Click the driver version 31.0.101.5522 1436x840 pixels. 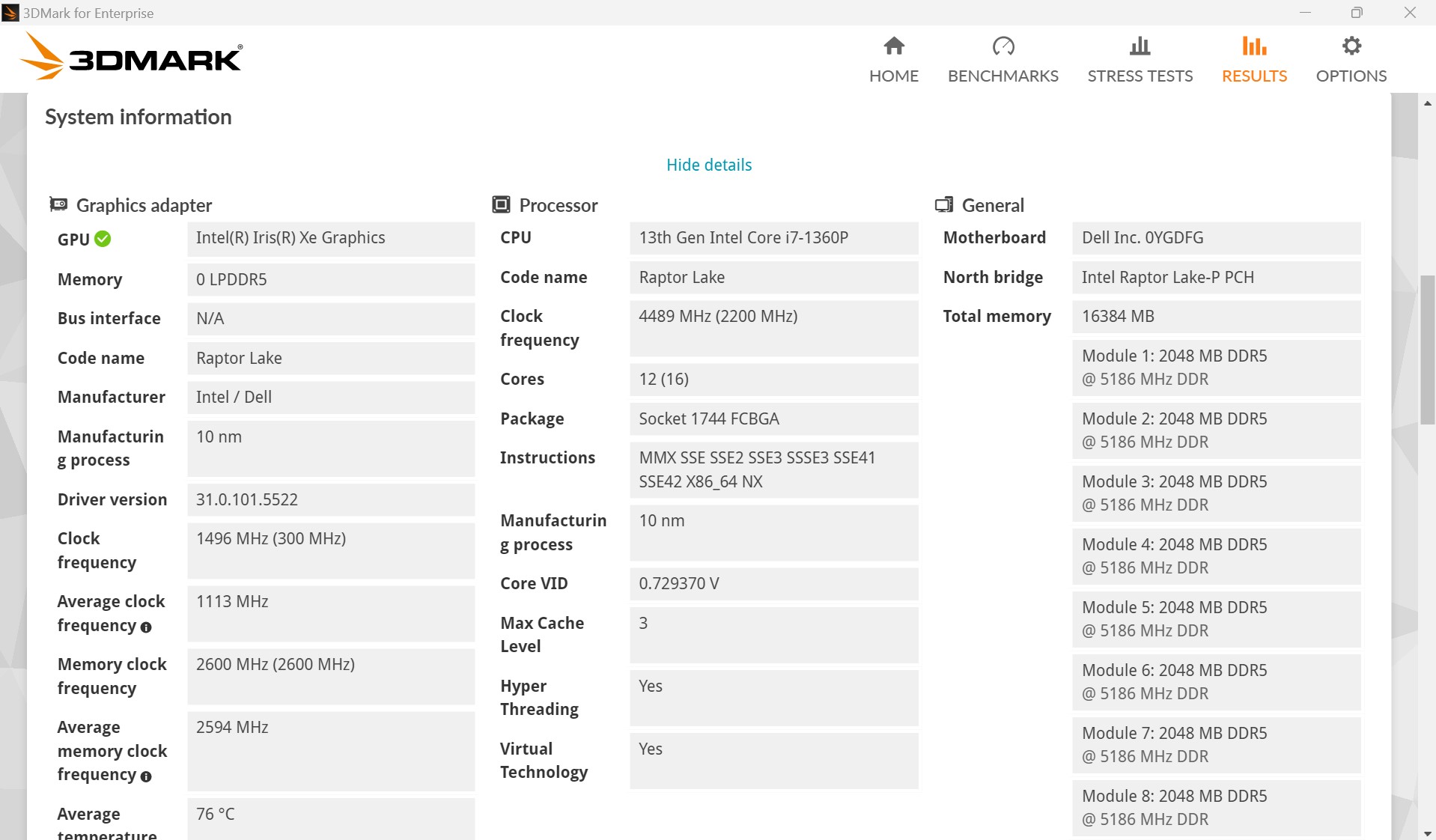coord(331,499)
